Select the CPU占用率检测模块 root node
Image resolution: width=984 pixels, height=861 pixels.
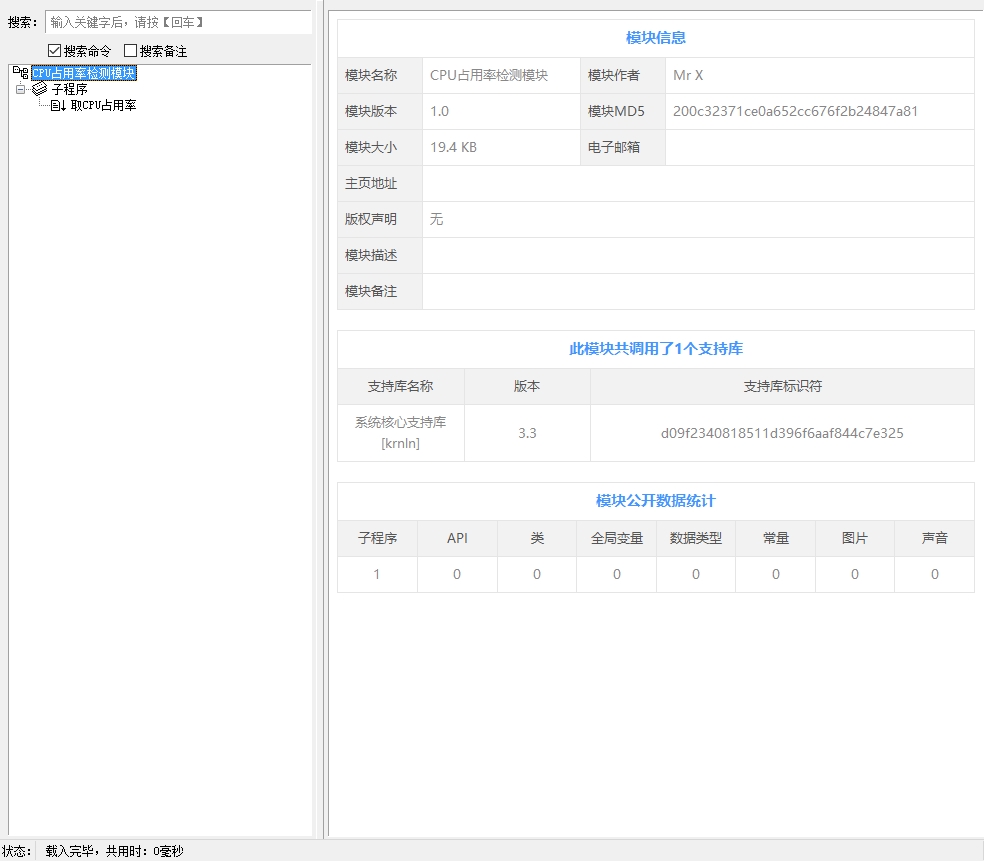click(x=83, y=73)
